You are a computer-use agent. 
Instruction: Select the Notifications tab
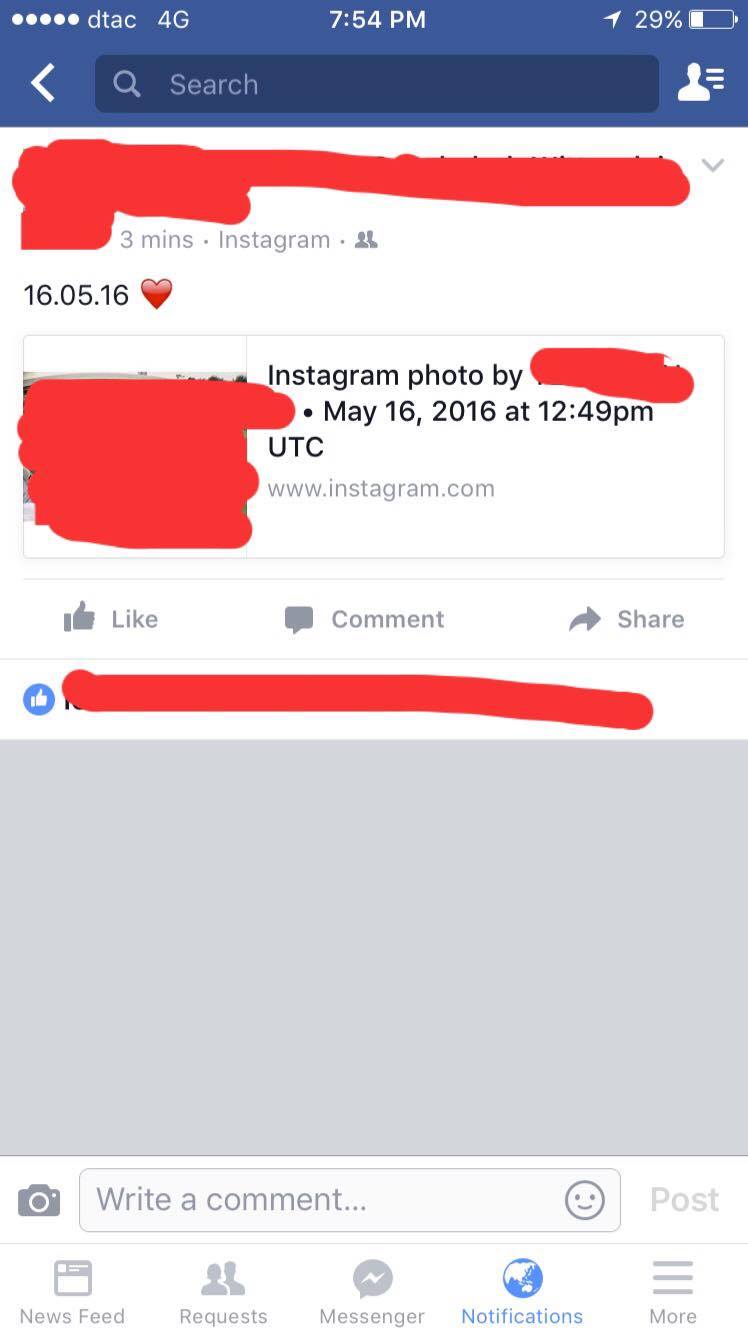click(x=522, y=1291)
